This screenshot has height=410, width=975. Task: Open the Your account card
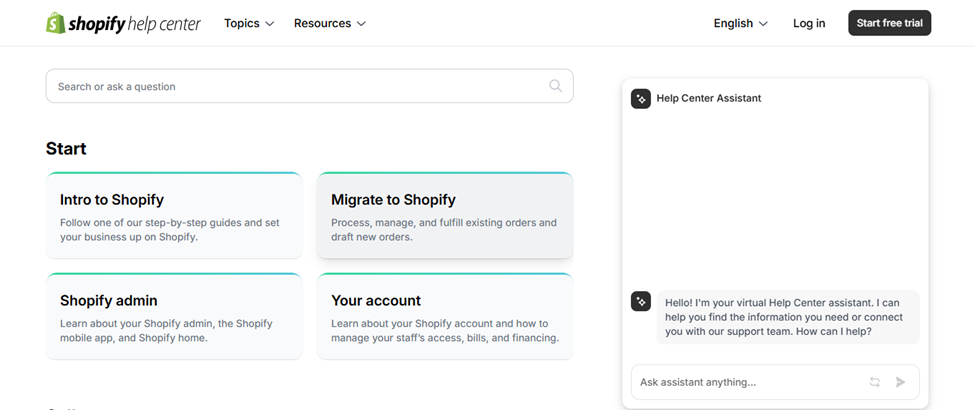pyautogui.click(x=445, y=317)
